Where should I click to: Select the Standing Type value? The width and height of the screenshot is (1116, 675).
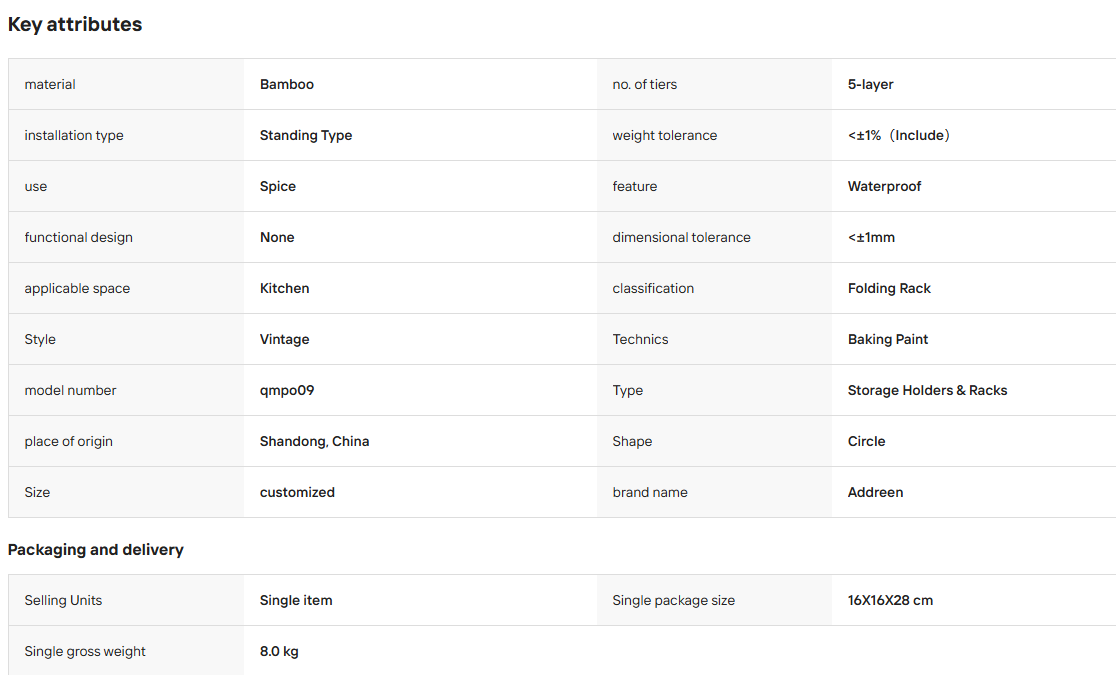click(306, 135)
